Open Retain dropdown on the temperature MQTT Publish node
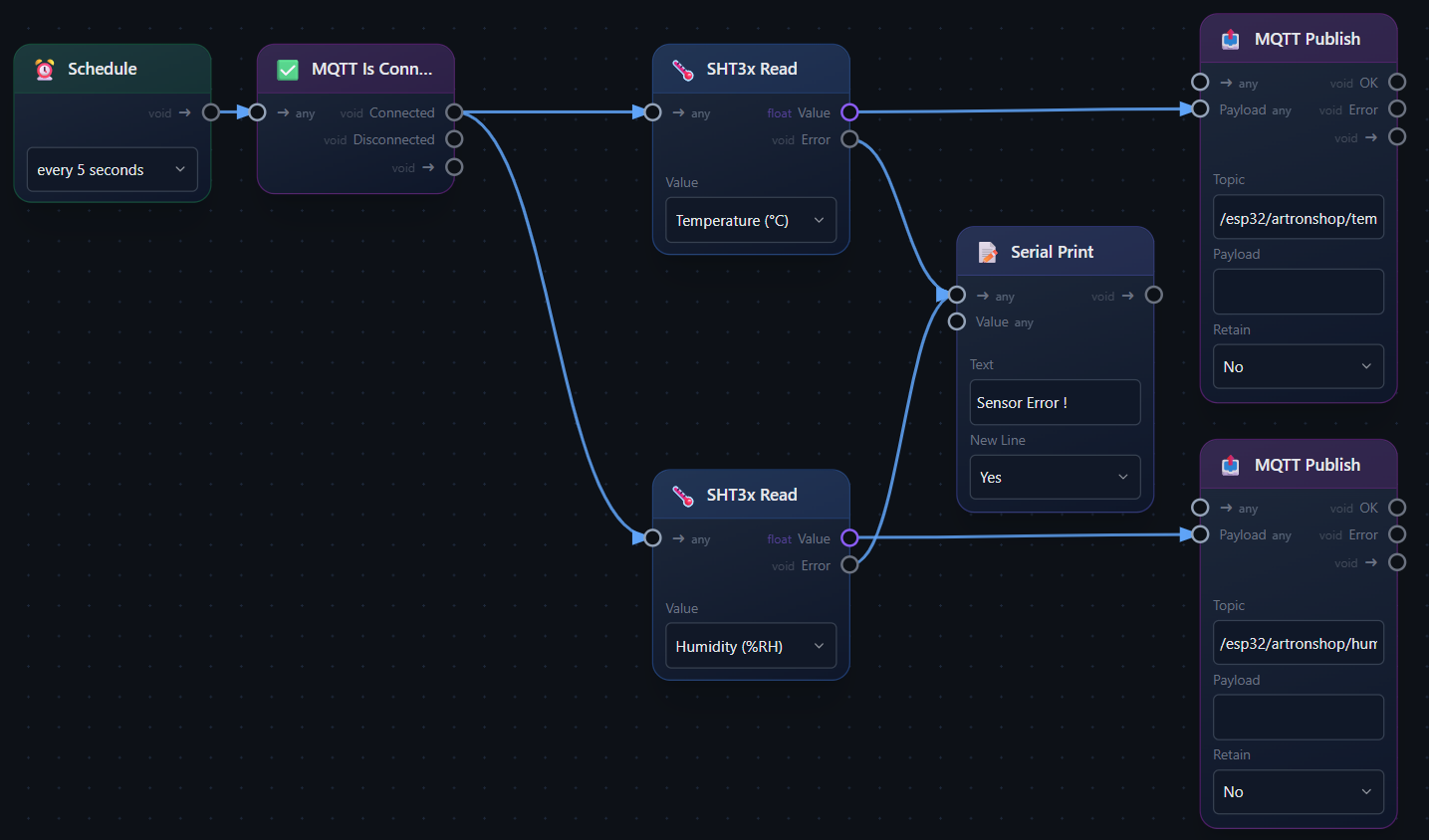This screenshot has height=840, width=1429. pos(1299,367)
